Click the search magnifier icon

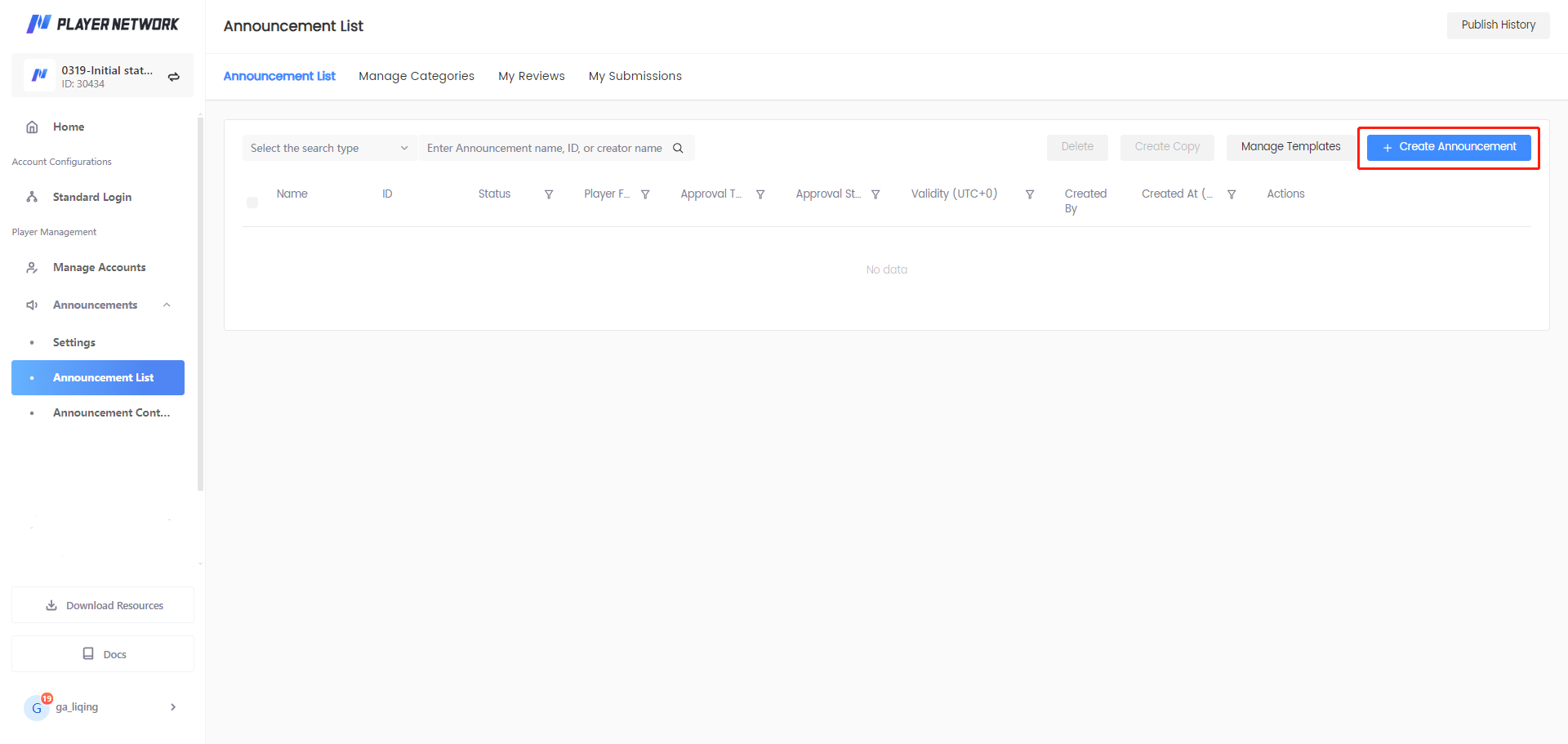tap(678, 148)
